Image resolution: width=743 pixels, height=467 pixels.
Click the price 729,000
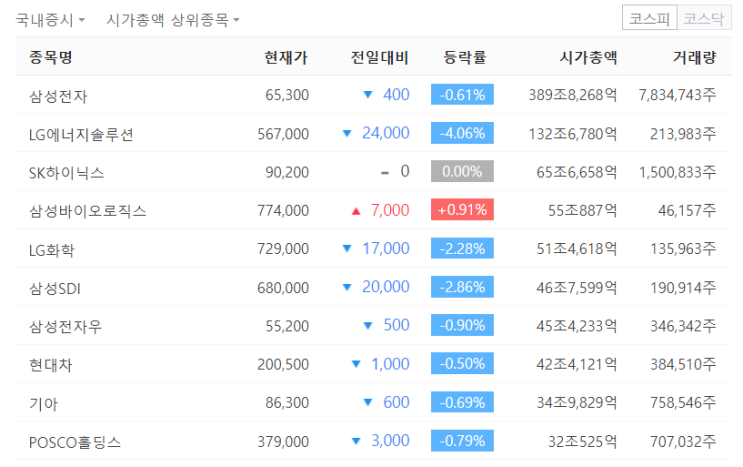(x=283, y=249)
